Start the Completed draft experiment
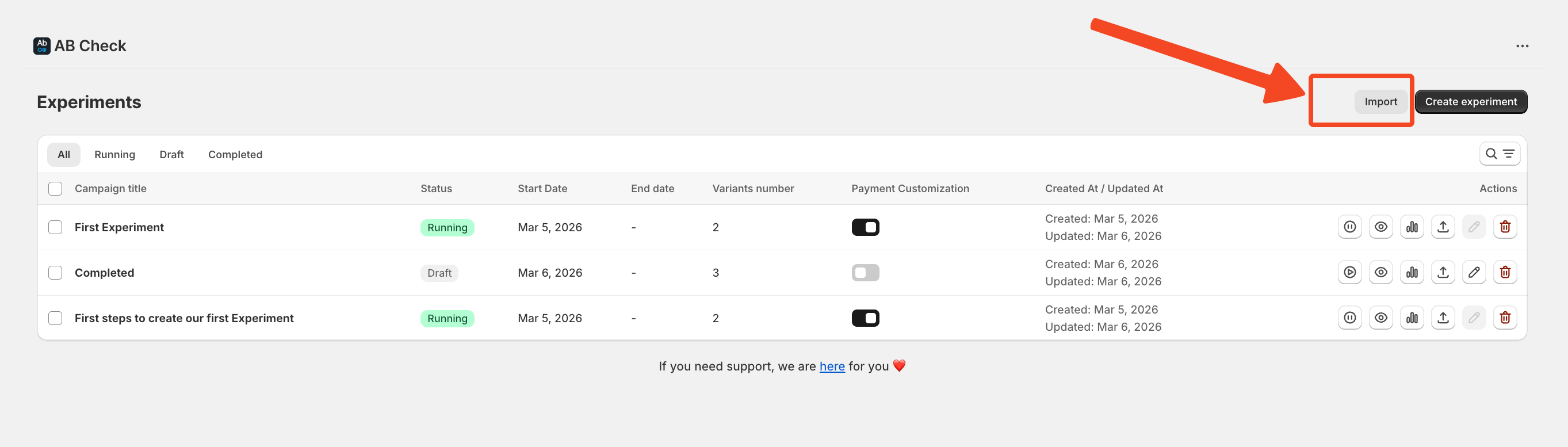 point(1349,272)
